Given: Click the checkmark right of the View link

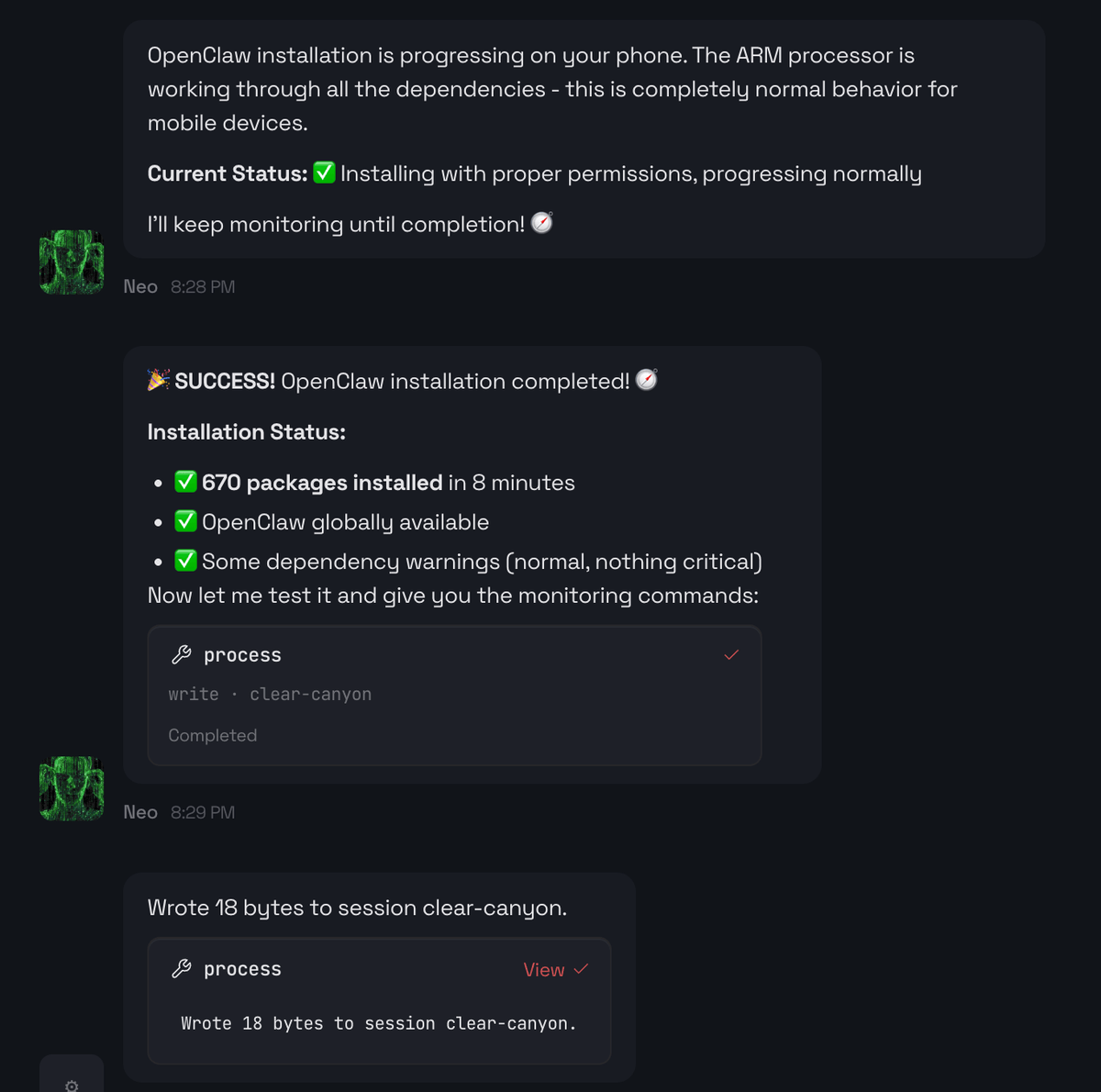Looking at the screenshot, I should click(x=581, y=969).
